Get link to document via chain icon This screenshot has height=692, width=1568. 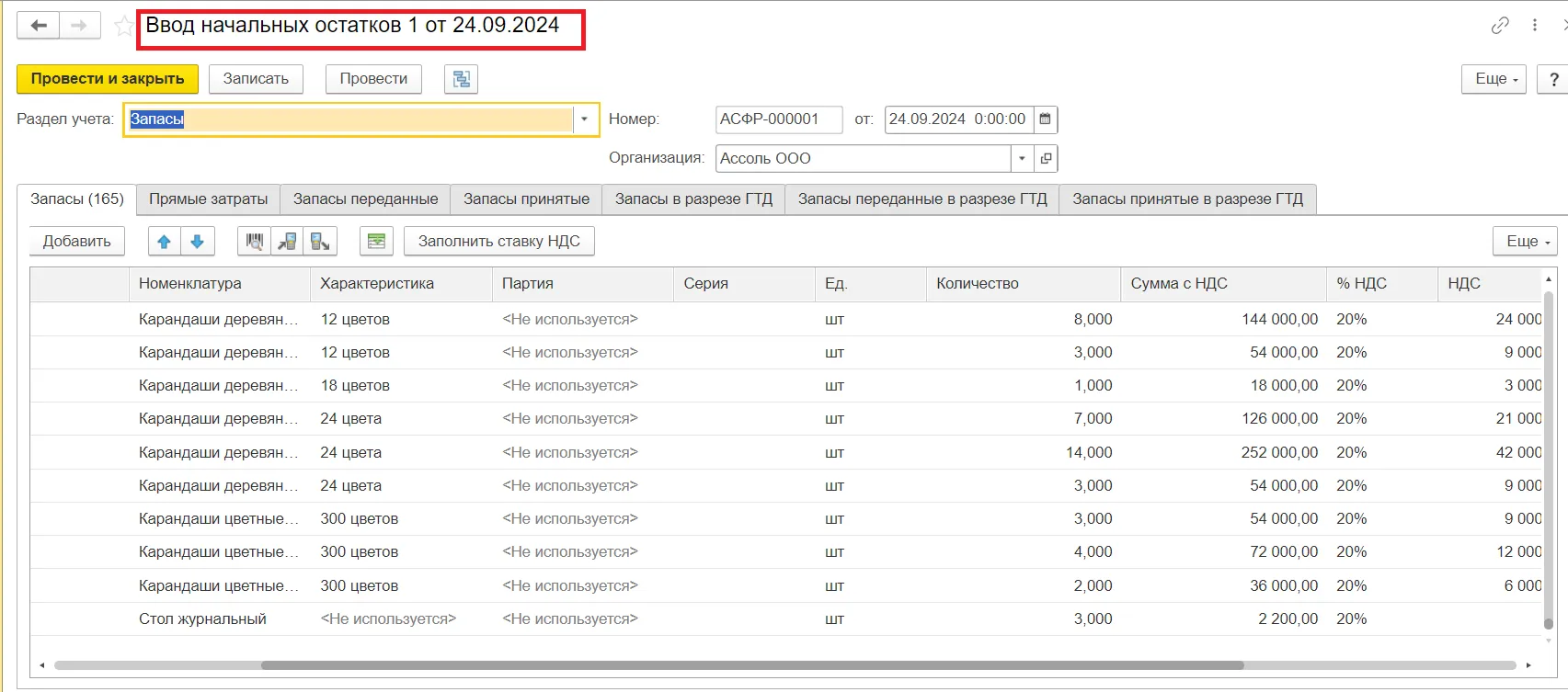pyautogui.click(x=1500, y=26)
